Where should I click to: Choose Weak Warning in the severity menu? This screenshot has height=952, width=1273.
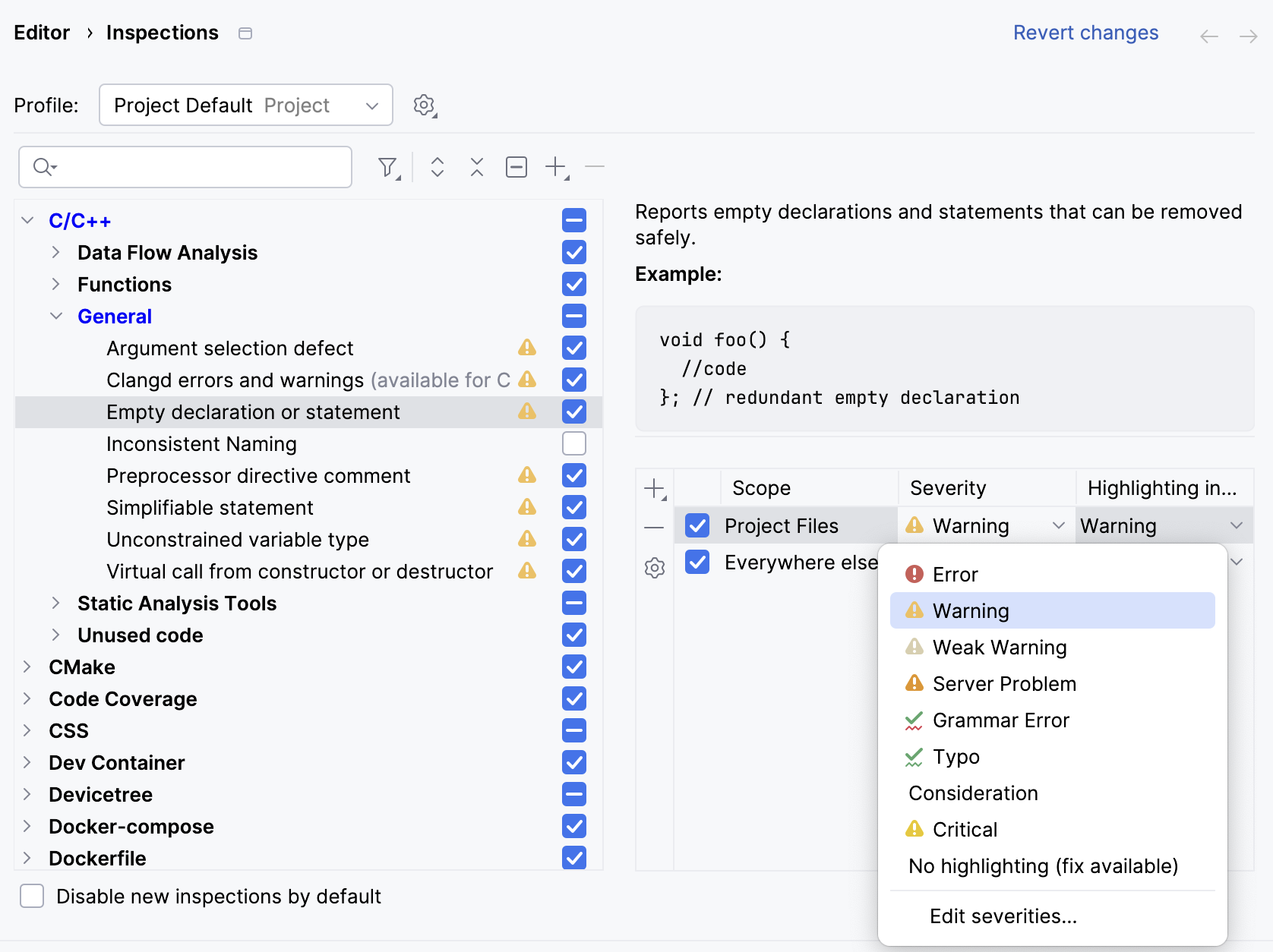[x=1000, y=647]
